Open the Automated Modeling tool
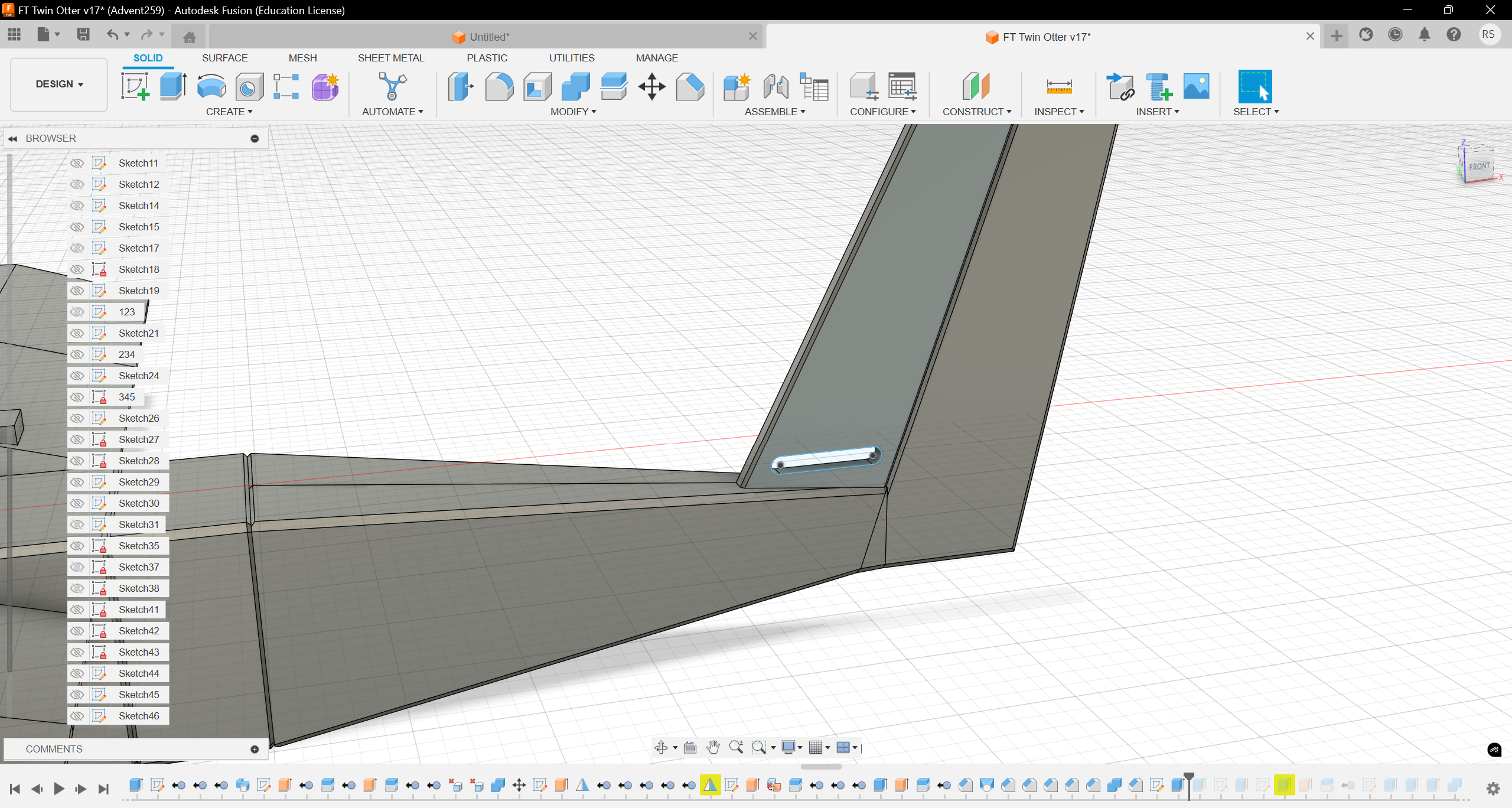 click(x=393, y=86)
